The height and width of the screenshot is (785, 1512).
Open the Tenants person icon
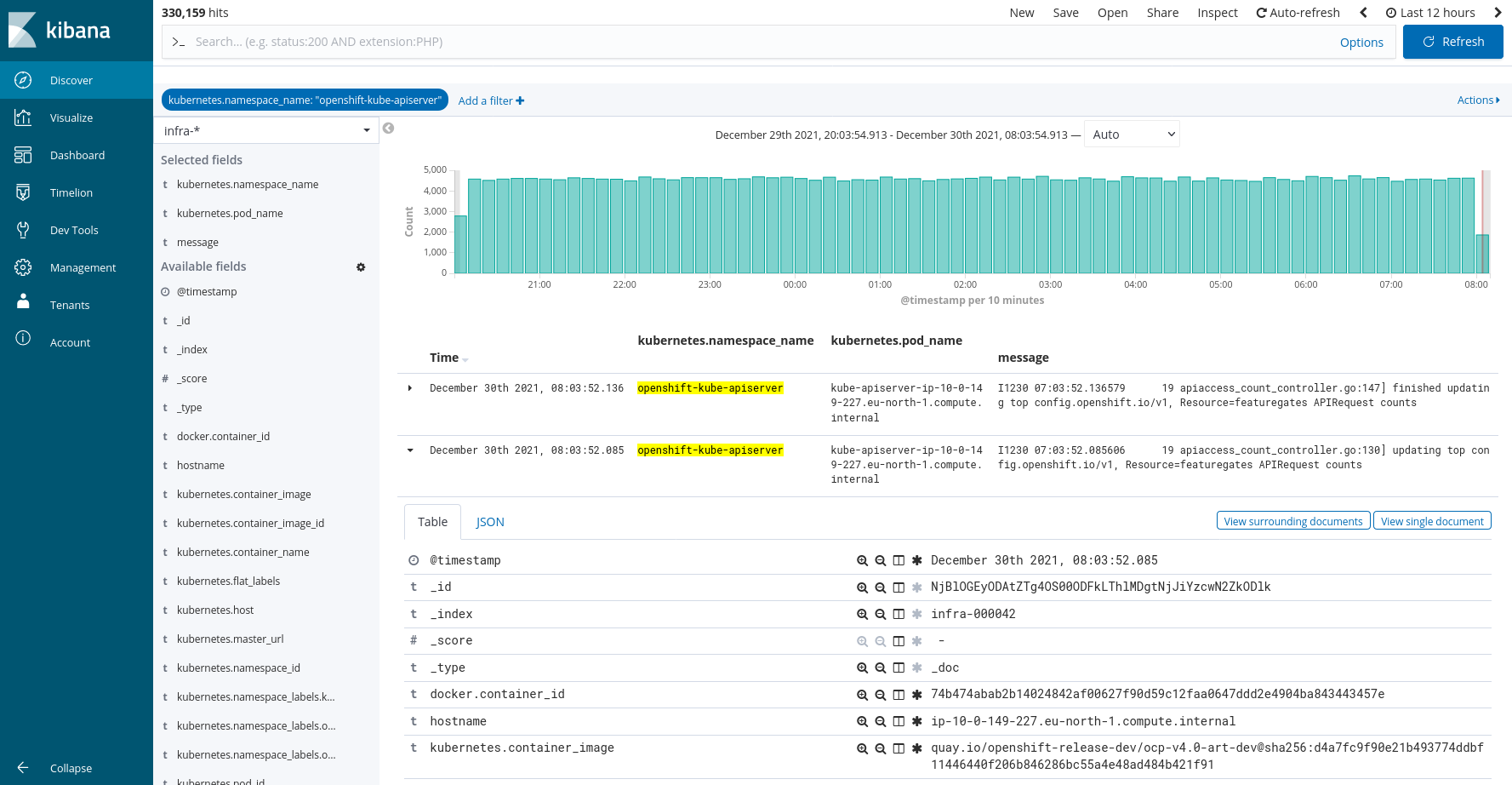[x=23, y=301]
